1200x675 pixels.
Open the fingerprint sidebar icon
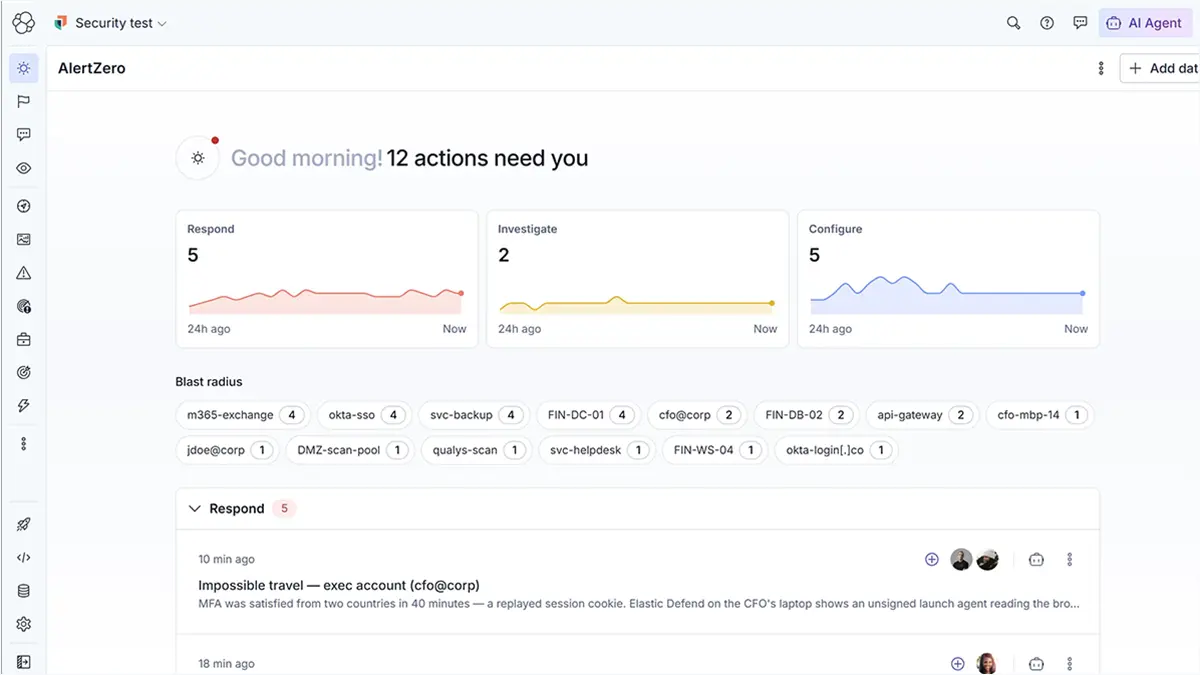tap(24, 307)
